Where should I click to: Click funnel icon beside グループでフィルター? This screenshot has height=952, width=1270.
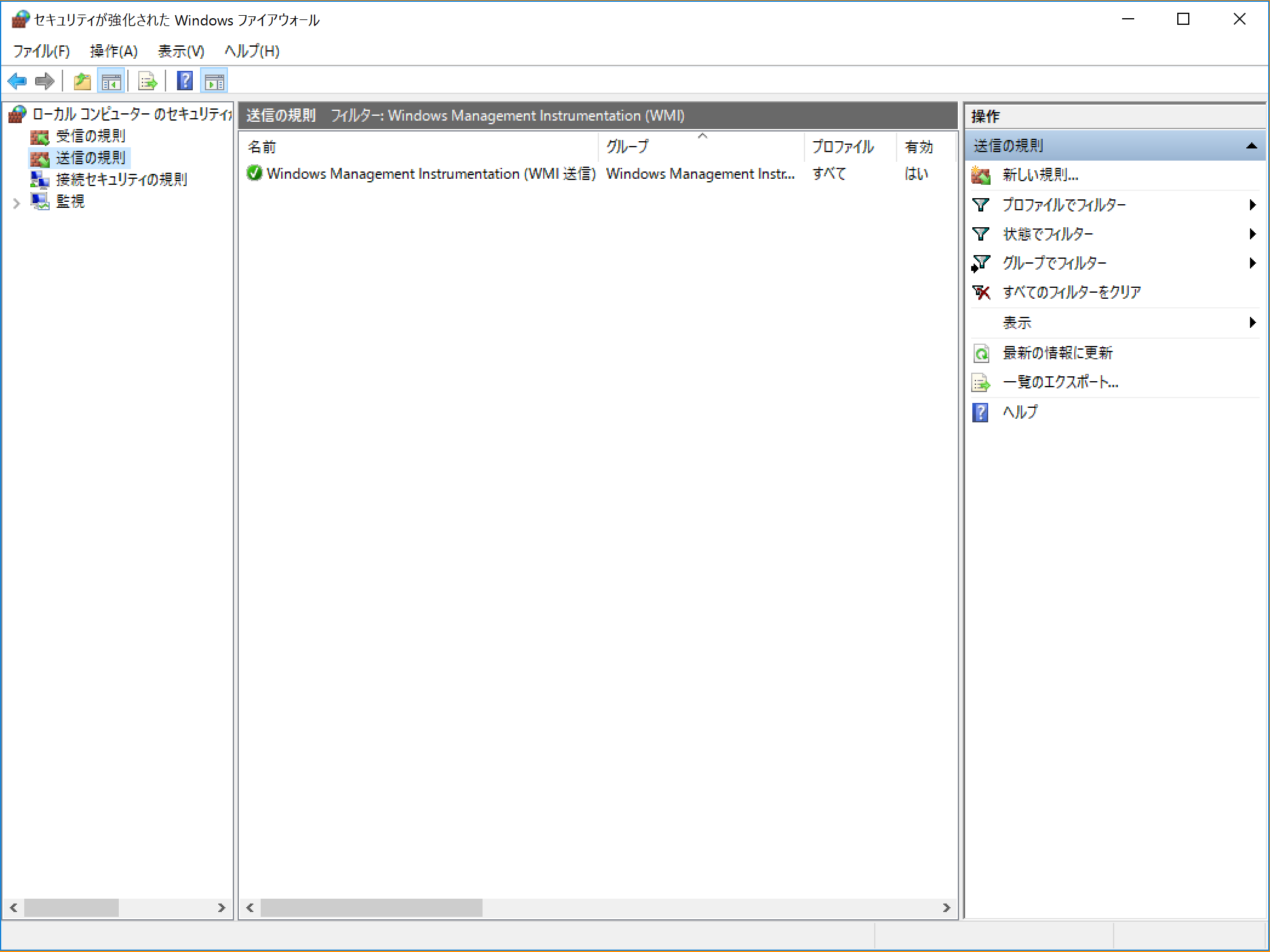tap(981, 263)
